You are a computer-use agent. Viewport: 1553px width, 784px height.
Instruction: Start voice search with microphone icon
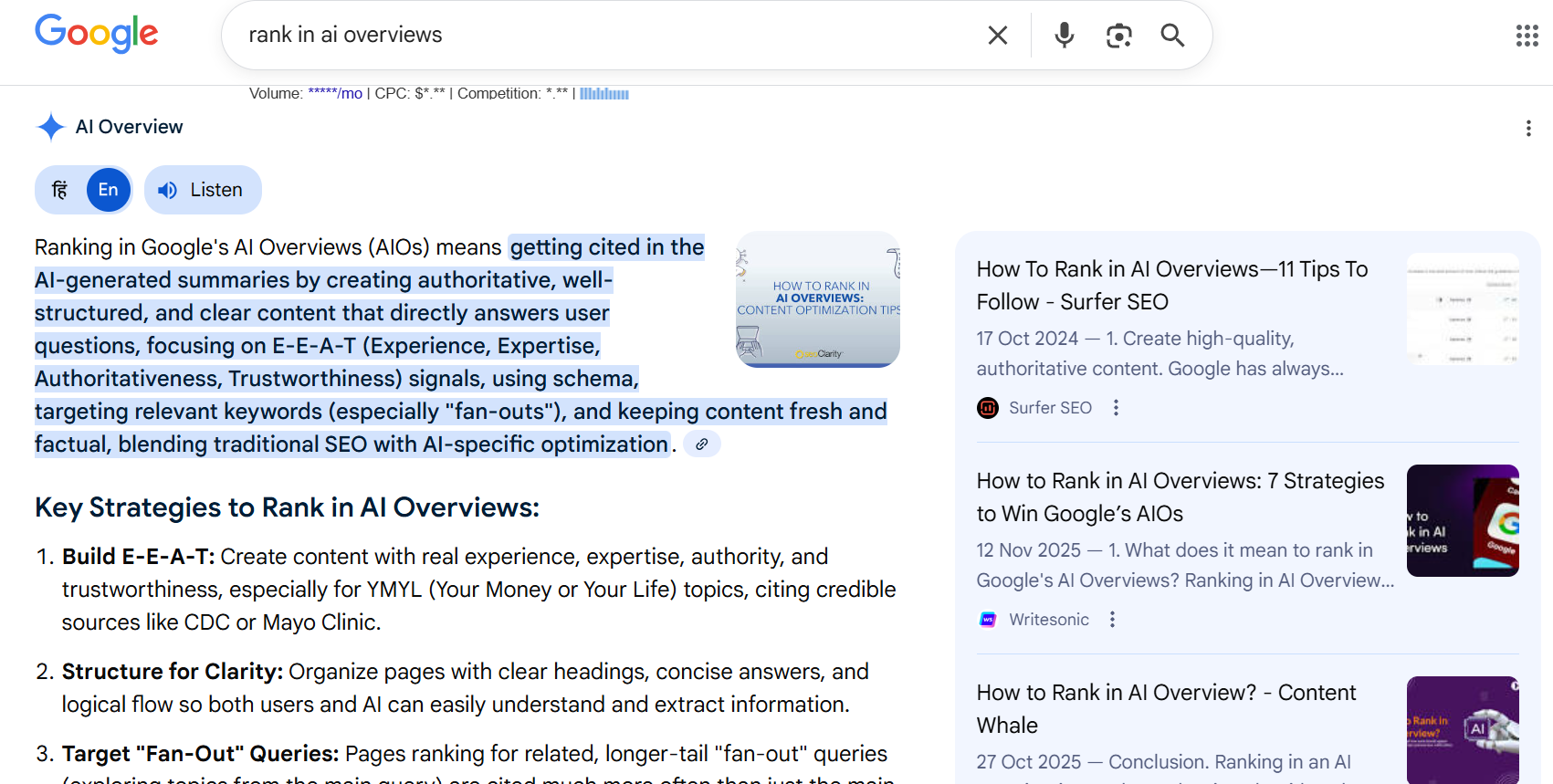pos(1064,36)
